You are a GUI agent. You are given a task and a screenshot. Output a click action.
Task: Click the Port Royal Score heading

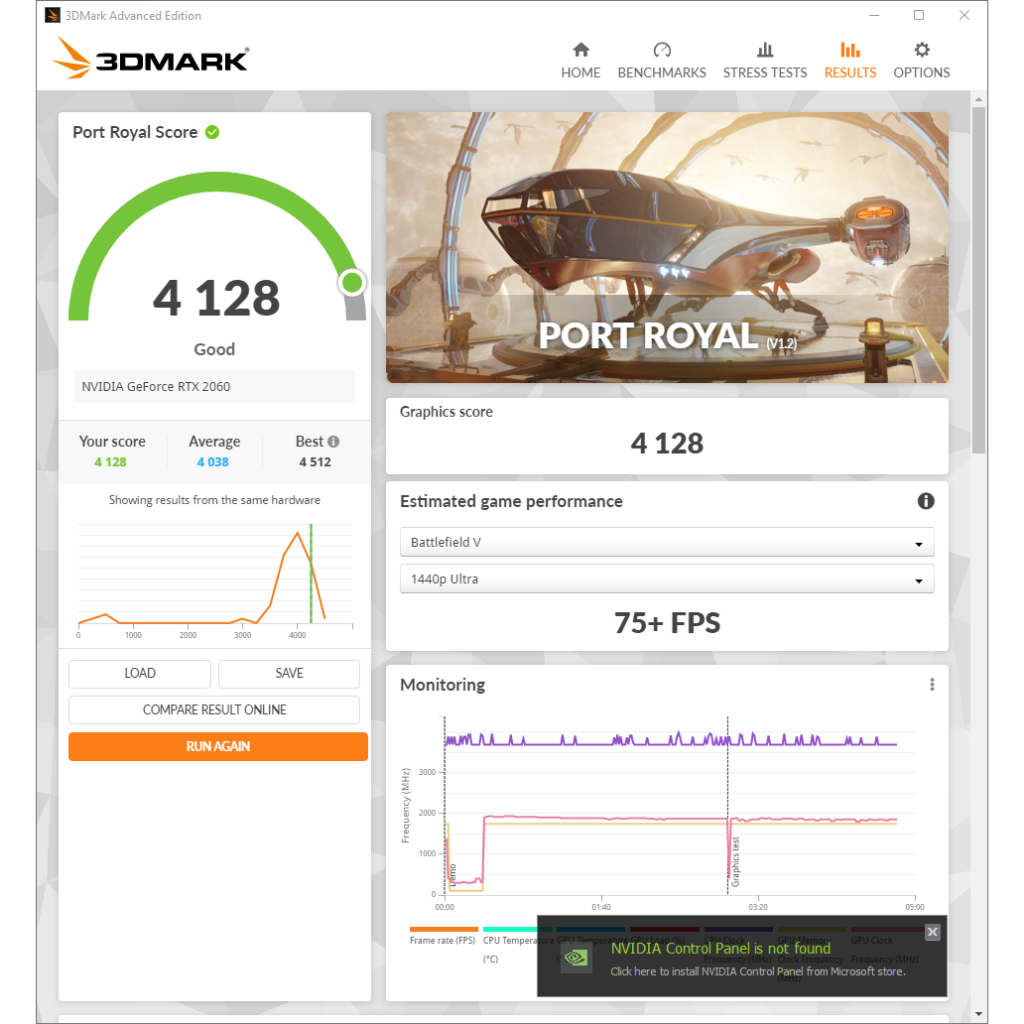pos(135,132)
